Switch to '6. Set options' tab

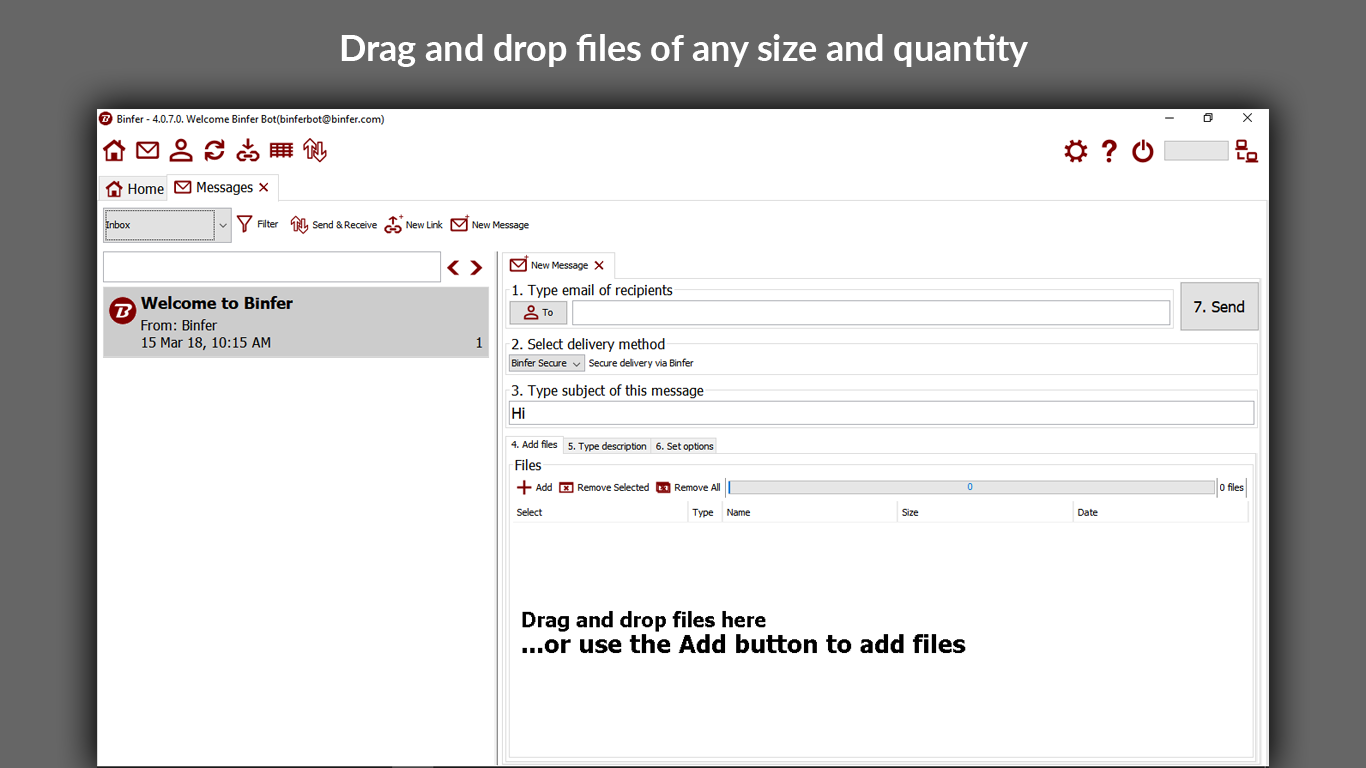[x=684, y=446]
